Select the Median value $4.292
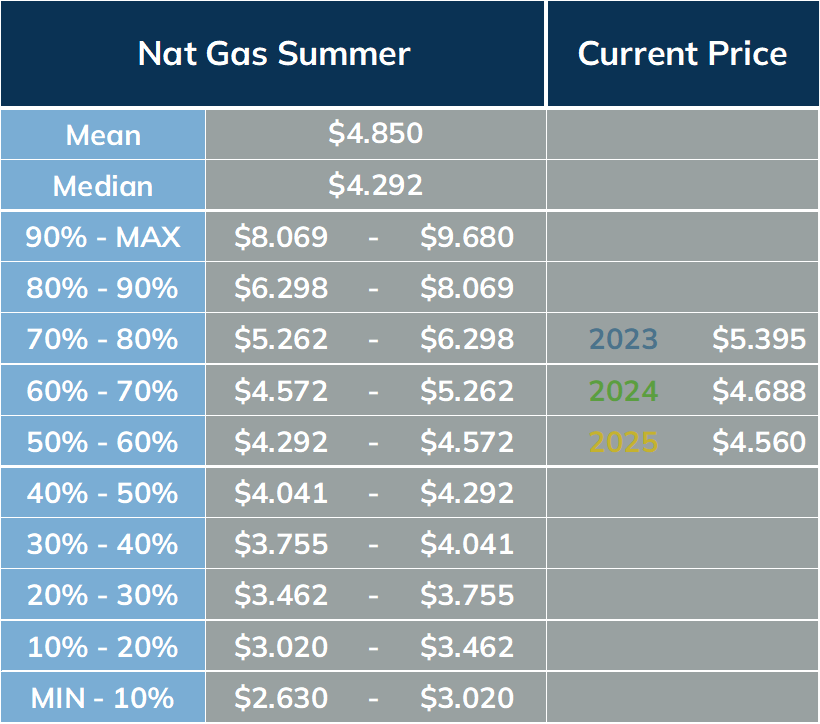The height and width of the screenshot is (724, 820). coord(375,185)
